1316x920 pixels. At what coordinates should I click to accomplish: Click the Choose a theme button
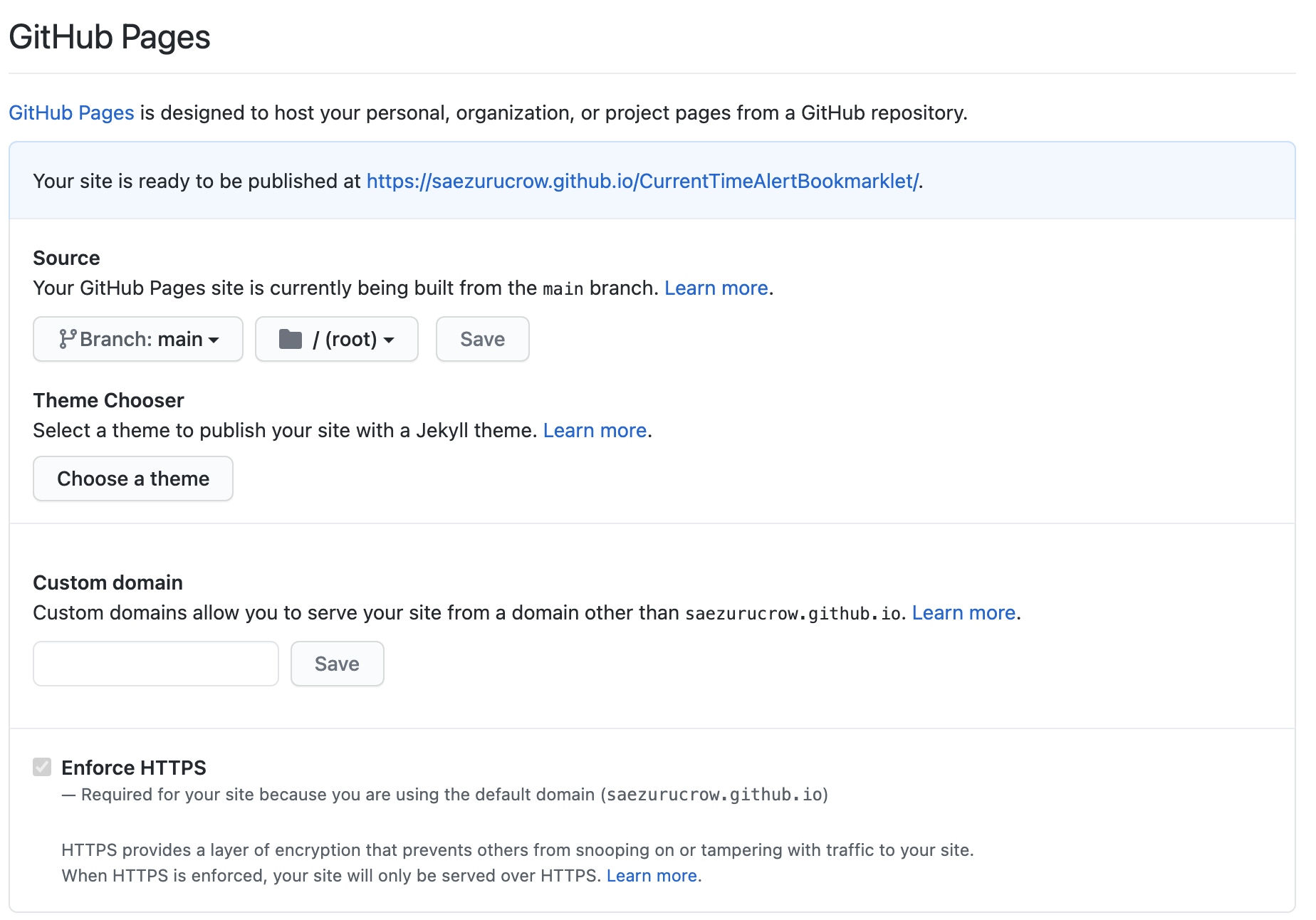[133, 479]
